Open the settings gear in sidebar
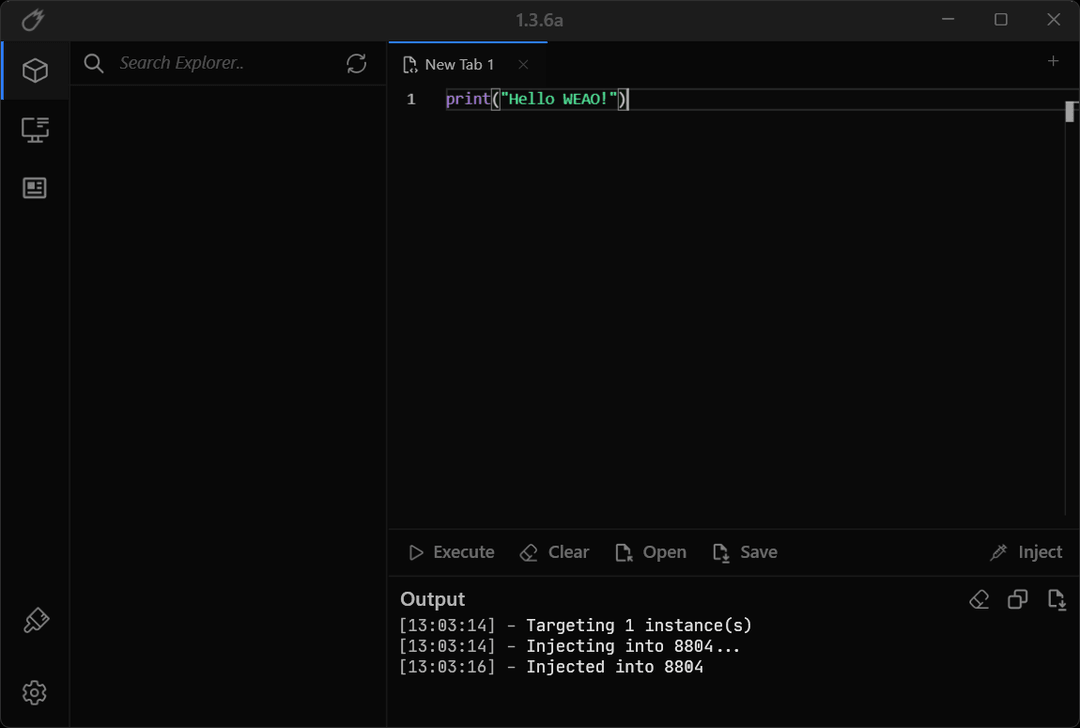Screen dimensions: 1080x728 [34, 692]
